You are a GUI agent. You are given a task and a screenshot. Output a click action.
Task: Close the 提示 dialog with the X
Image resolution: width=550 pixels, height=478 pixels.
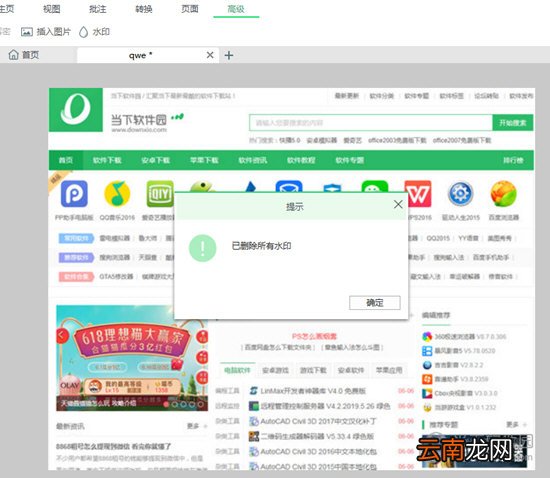pos(398,204)
